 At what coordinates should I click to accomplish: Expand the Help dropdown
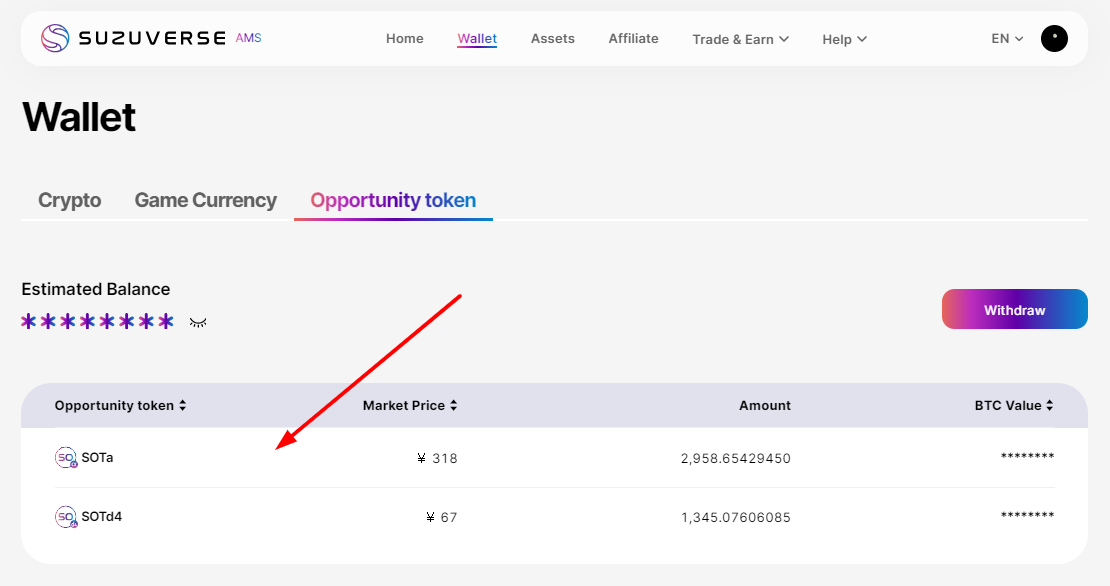(844, 39)
